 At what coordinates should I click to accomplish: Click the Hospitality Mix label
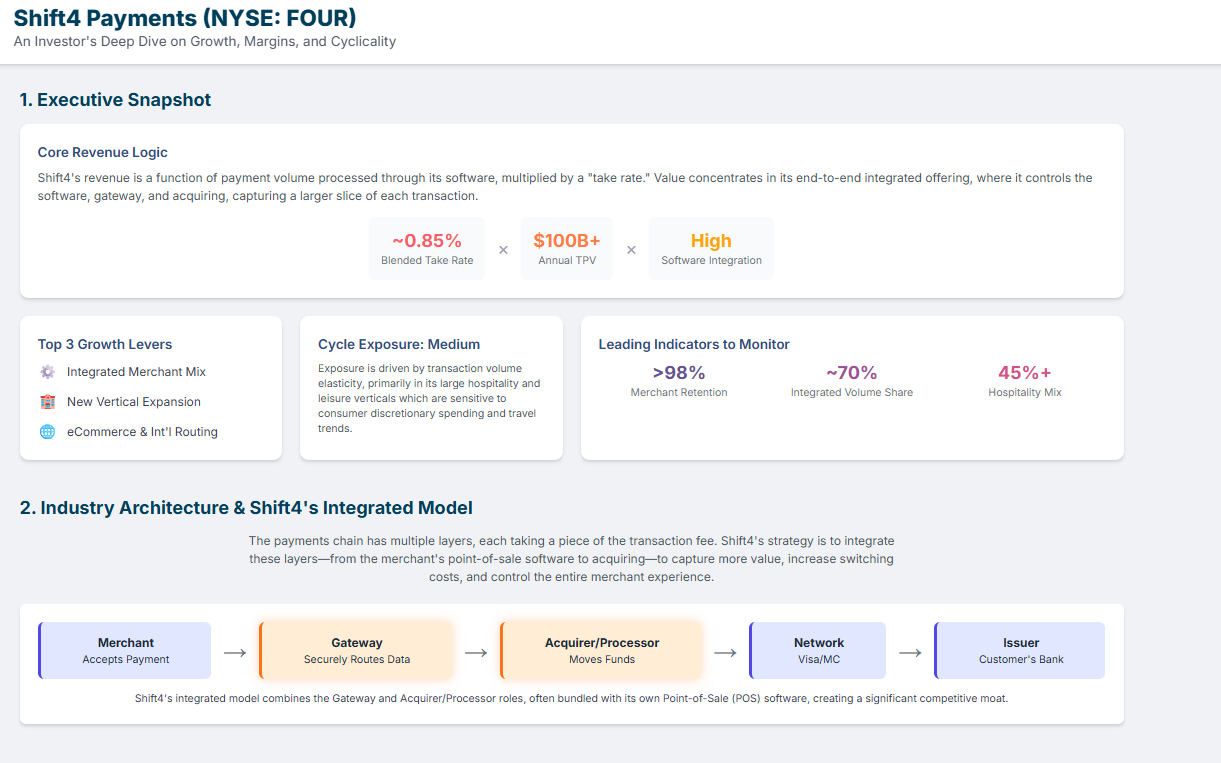1025,393
